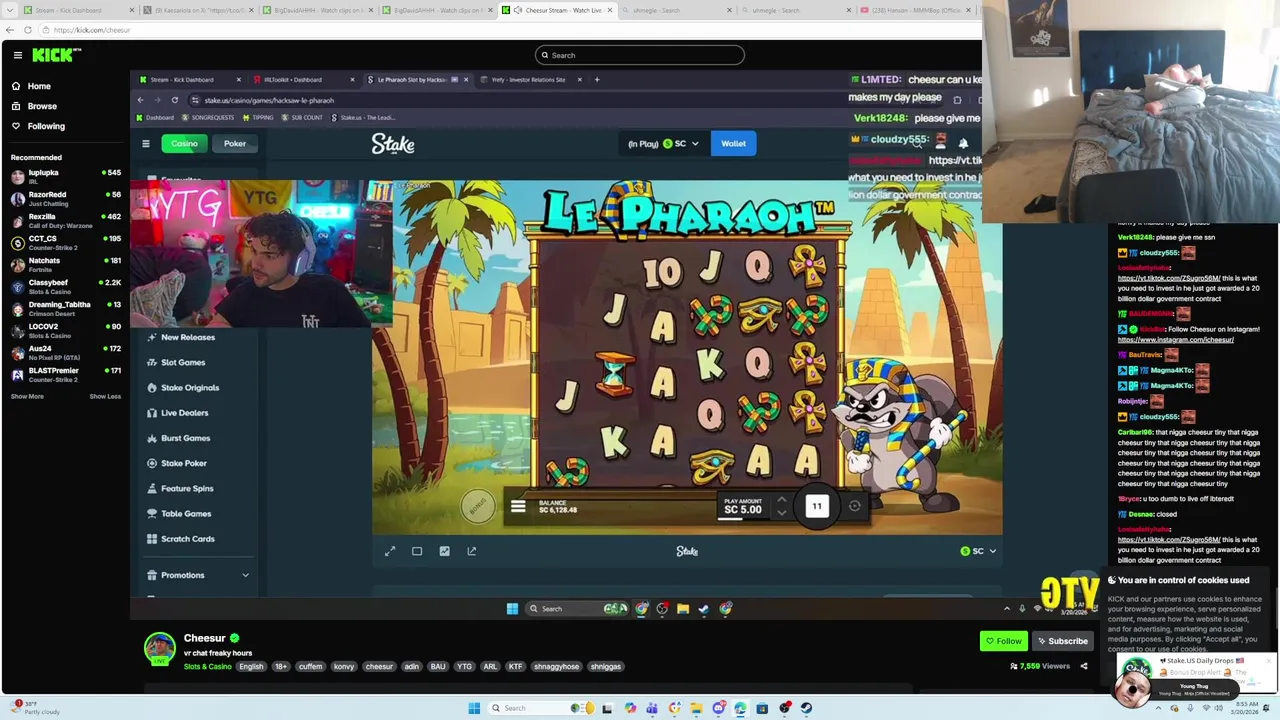Open the slot game hamburger menu
The image size is (1280, 720).
point(518,508)
